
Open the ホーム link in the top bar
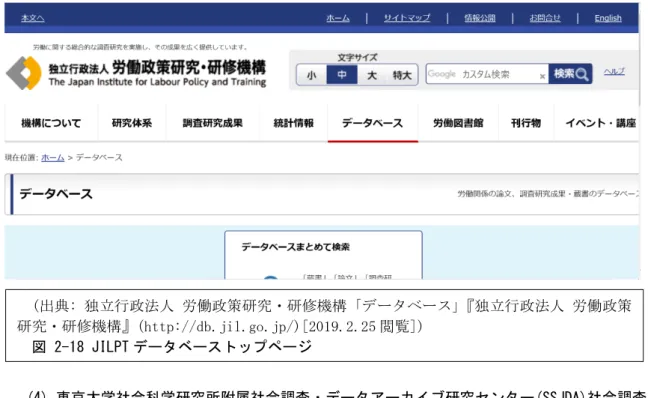coord(338,18)
